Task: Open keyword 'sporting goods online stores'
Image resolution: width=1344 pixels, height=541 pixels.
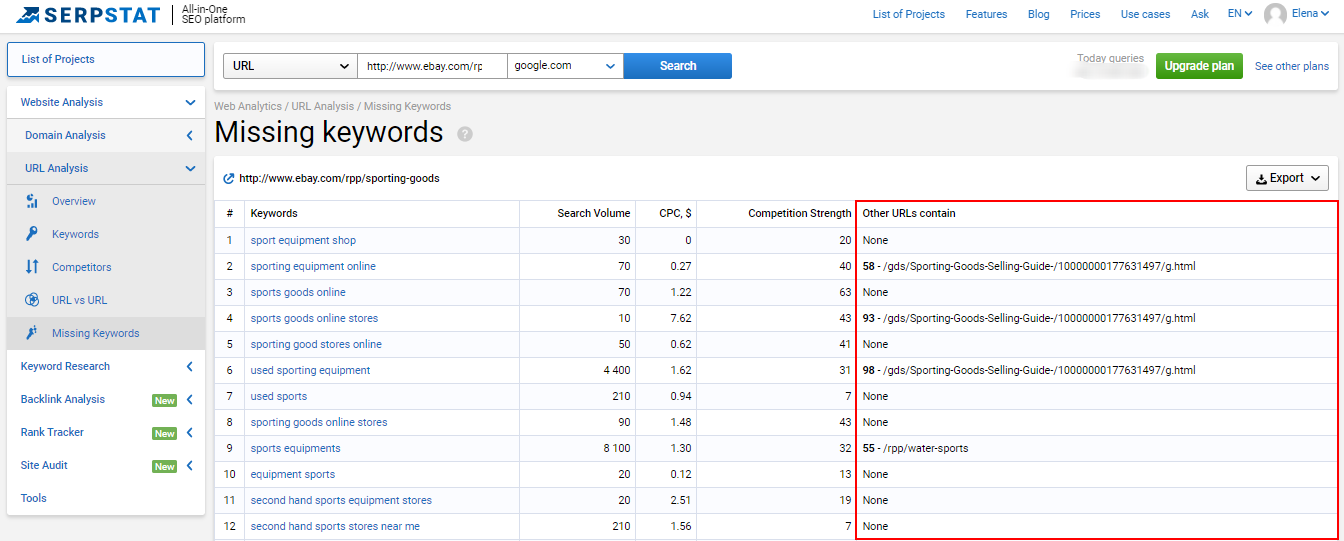Action: tap(319, 422)
